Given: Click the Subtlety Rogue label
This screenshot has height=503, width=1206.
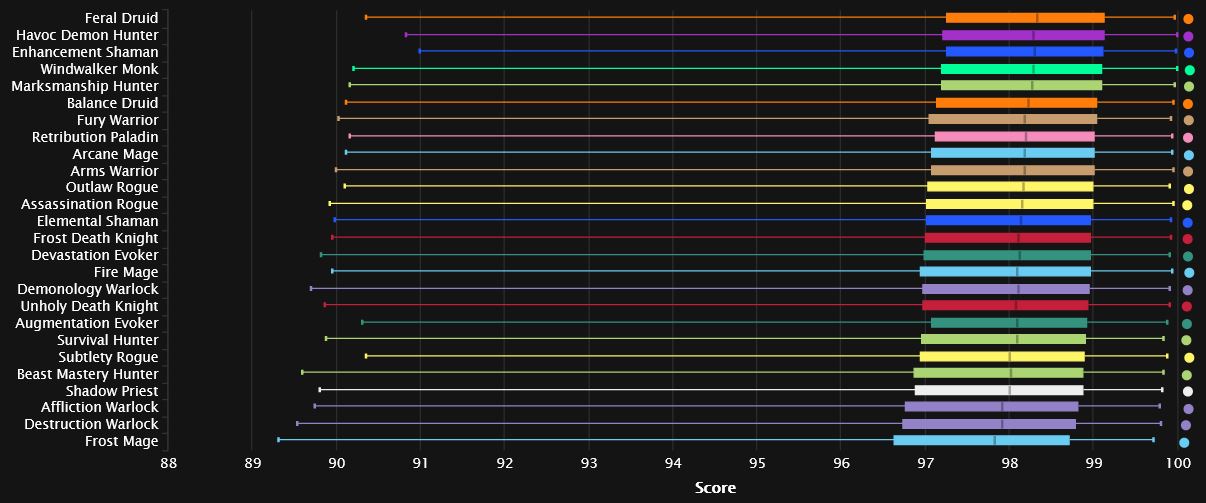Looking at the screenshot, I should coord(108,358).
